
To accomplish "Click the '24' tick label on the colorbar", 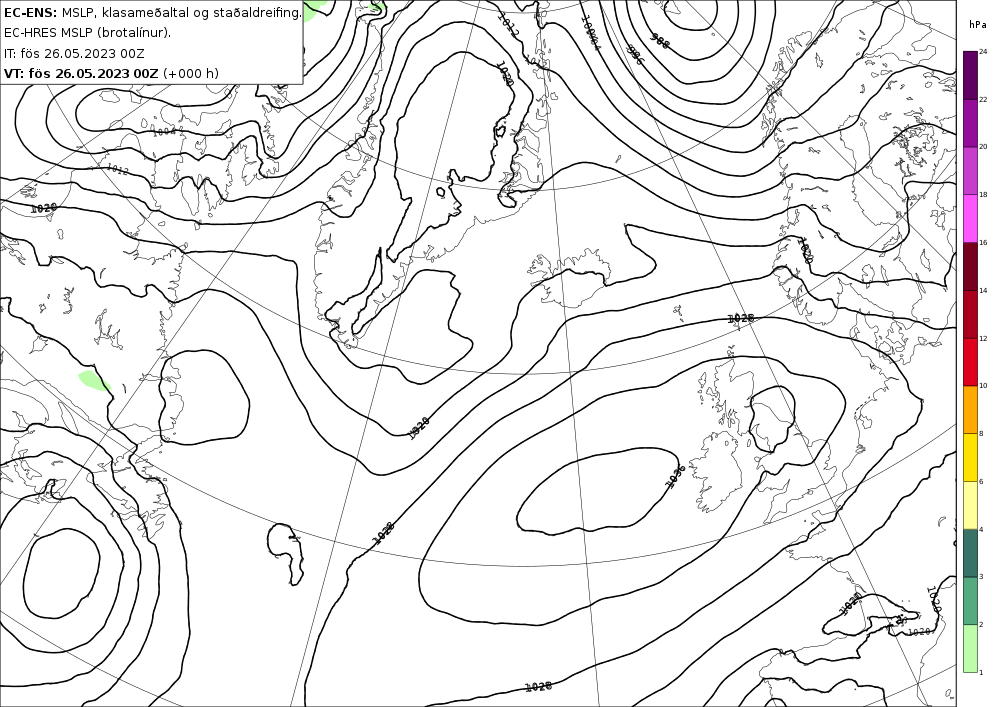I will pyautogui.click(x=983, y=52).
